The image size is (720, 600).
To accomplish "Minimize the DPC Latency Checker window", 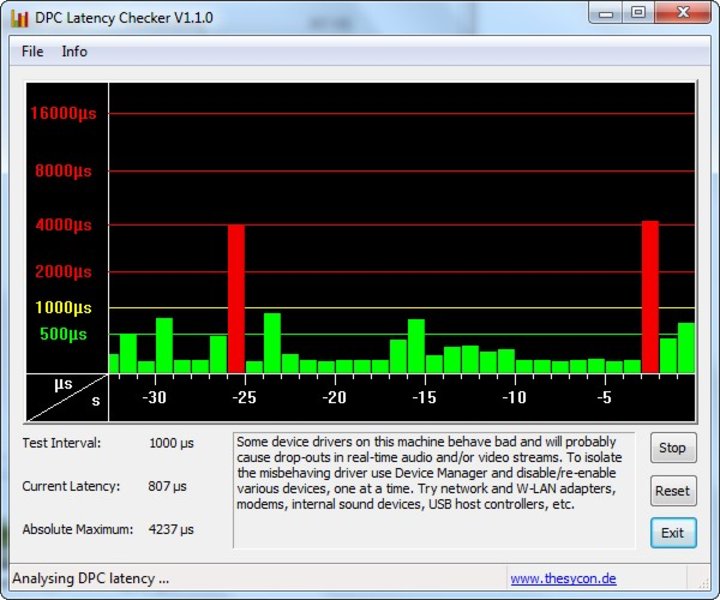I will (606, 13).
